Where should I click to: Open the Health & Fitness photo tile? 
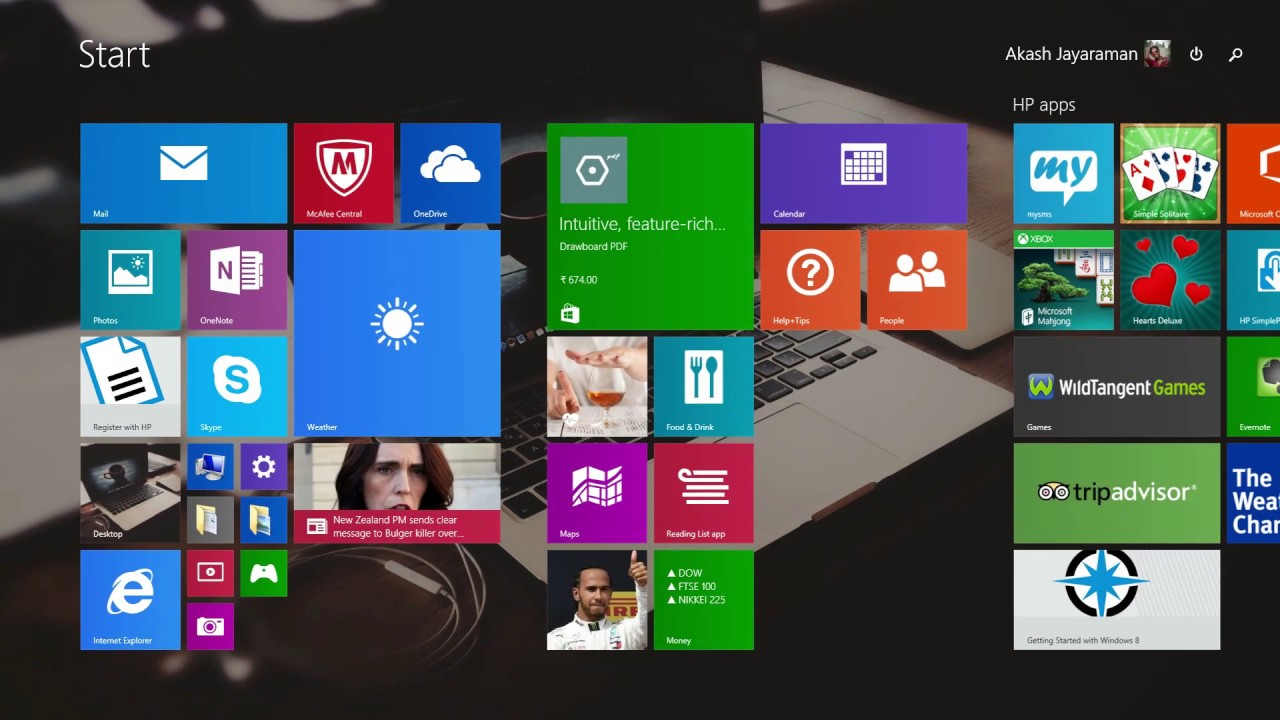point(597,386)
